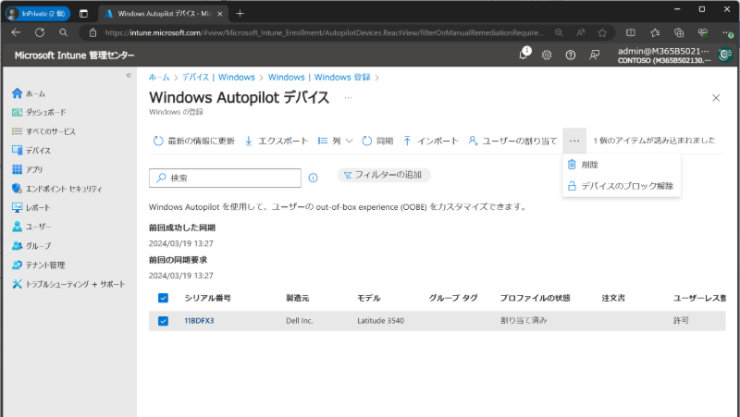Open the help question mark icon

click(x=571, y=55)
